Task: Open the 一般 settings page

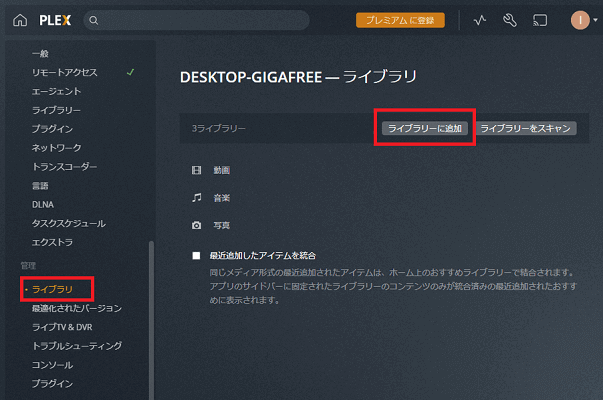Action: coord(40,53)
